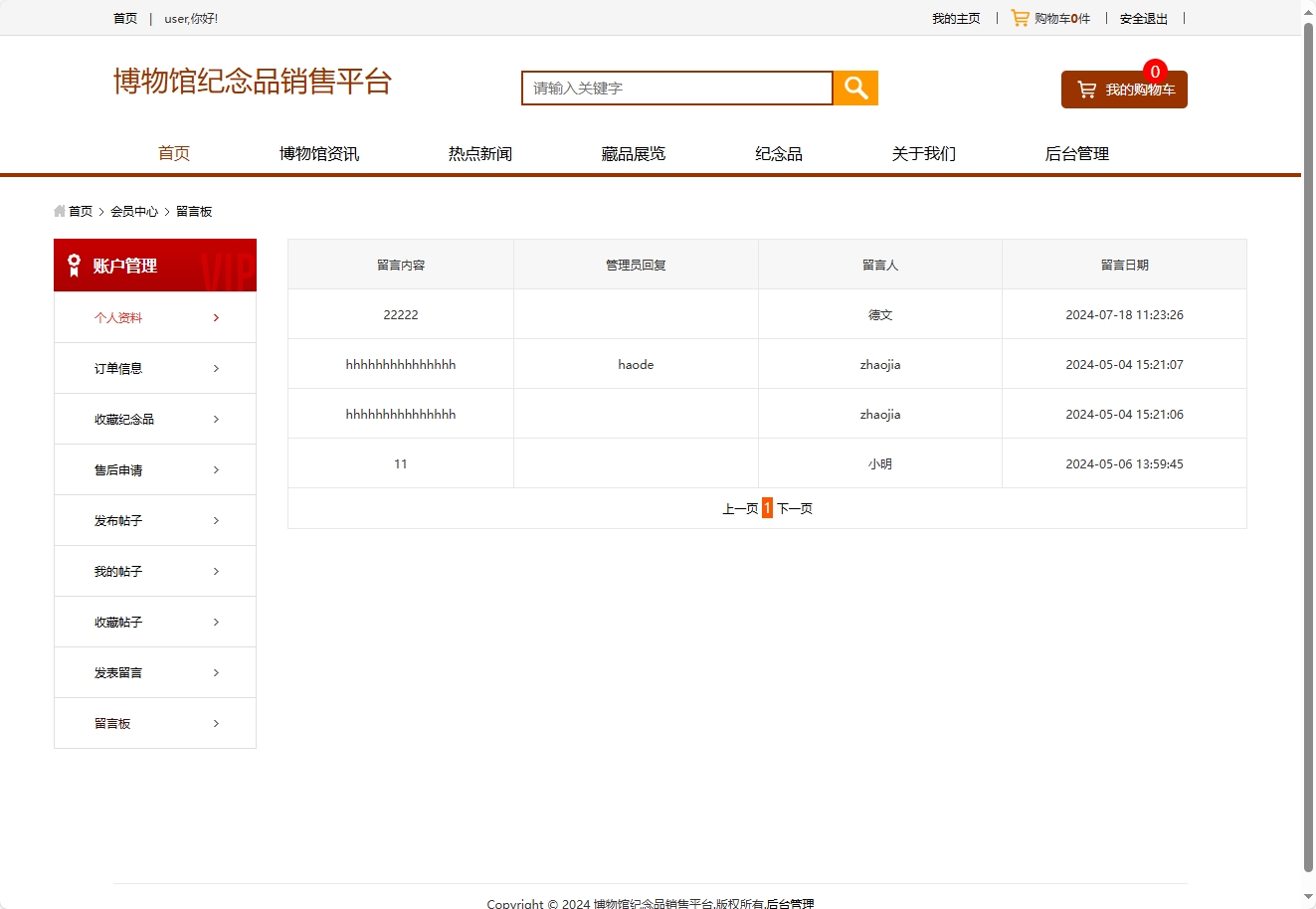Image resolution: width=1316 pixels, height=909 pixels.
Task: Open the 纪念品 navigation tab
Action: [x=779, y=153]
